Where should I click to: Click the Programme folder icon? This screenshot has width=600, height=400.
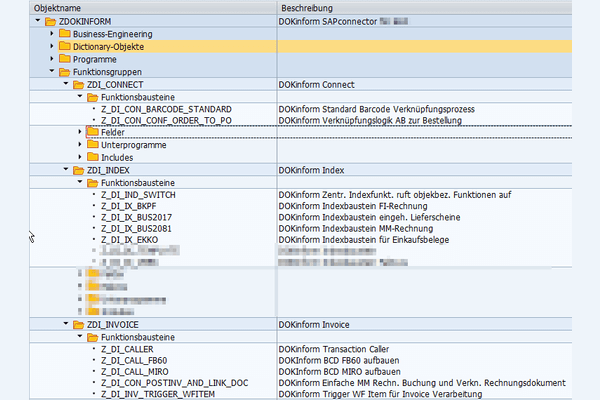(65, 59)
